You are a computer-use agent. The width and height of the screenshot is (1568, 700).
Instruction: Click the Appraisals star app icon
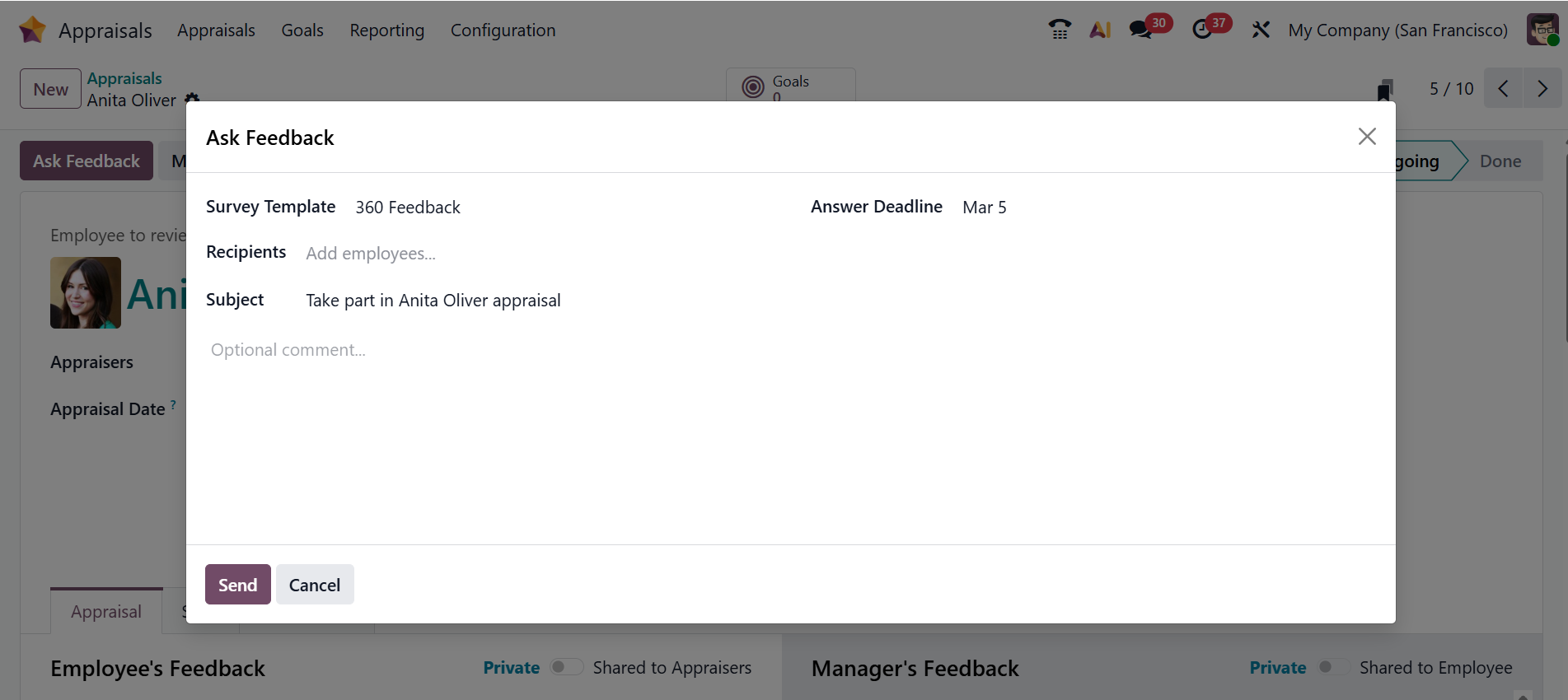[32, 30]
